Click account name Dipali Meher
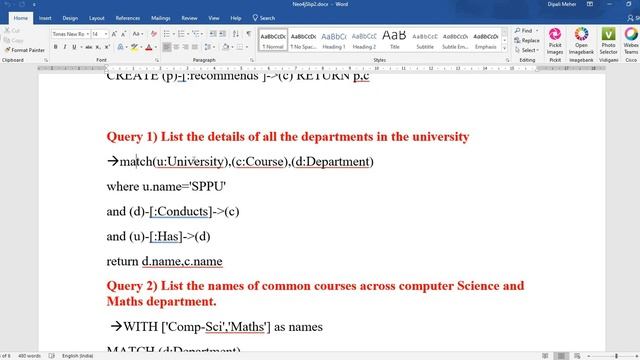Screen dimensions: 640x360 click(x=562, y=4)
